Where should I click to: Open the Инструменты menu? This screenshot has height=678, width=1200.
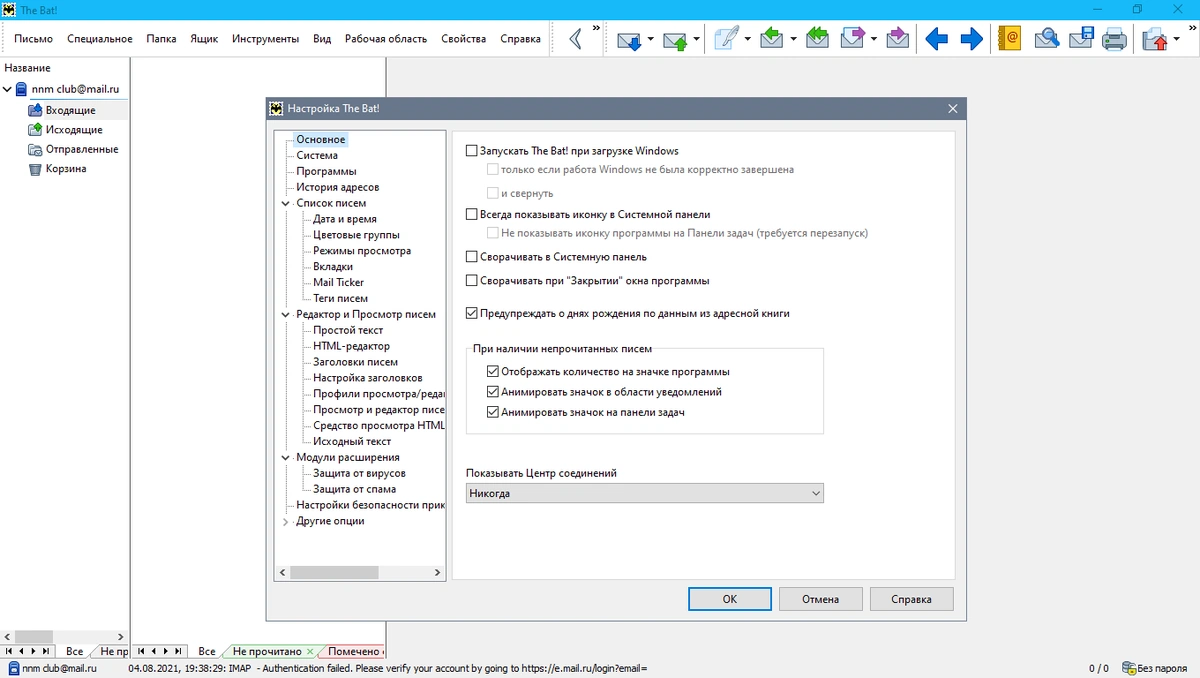click(x=265, y=39)
